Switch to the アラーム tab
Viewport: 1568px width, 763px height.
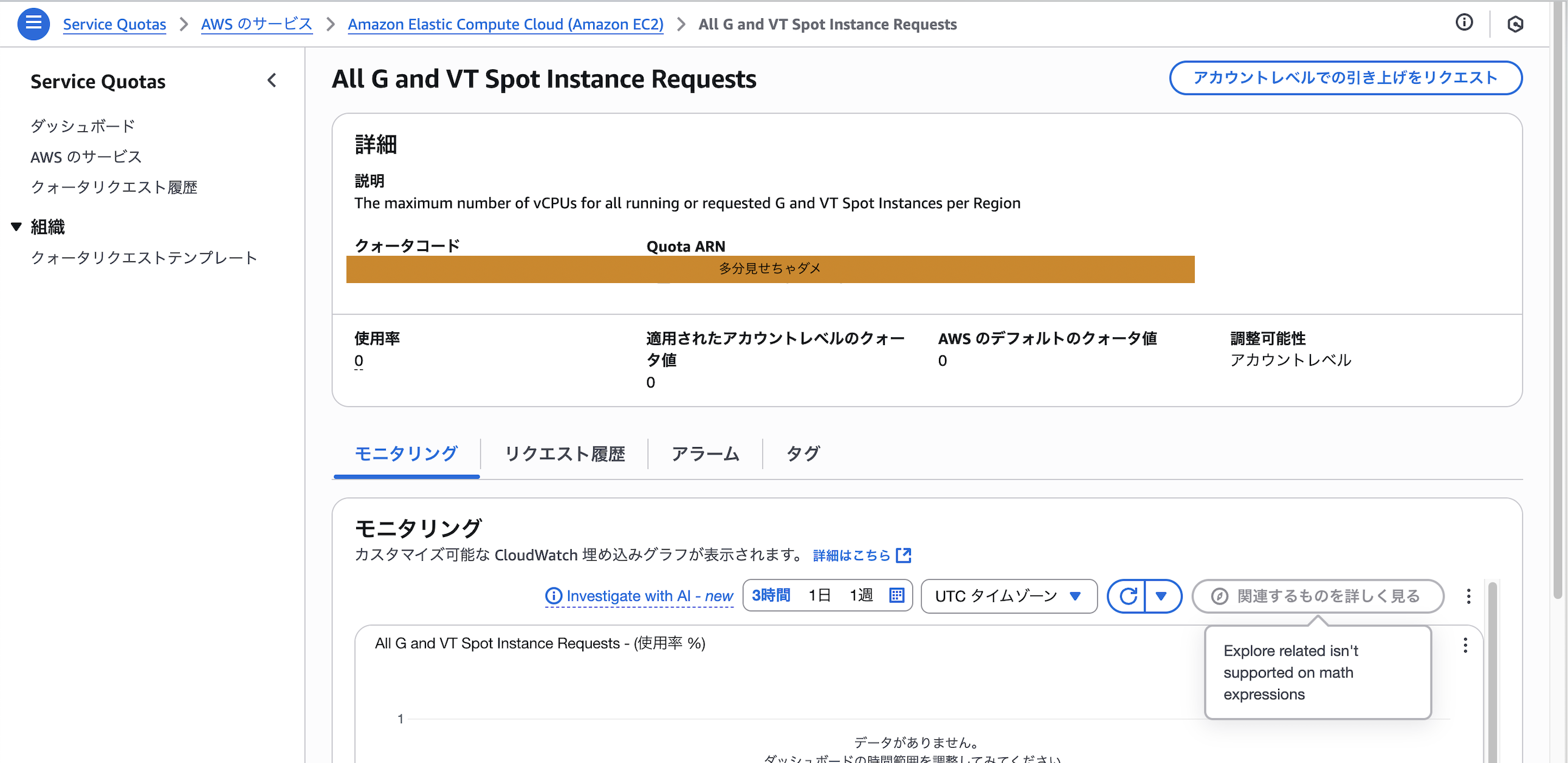point(705,453)
